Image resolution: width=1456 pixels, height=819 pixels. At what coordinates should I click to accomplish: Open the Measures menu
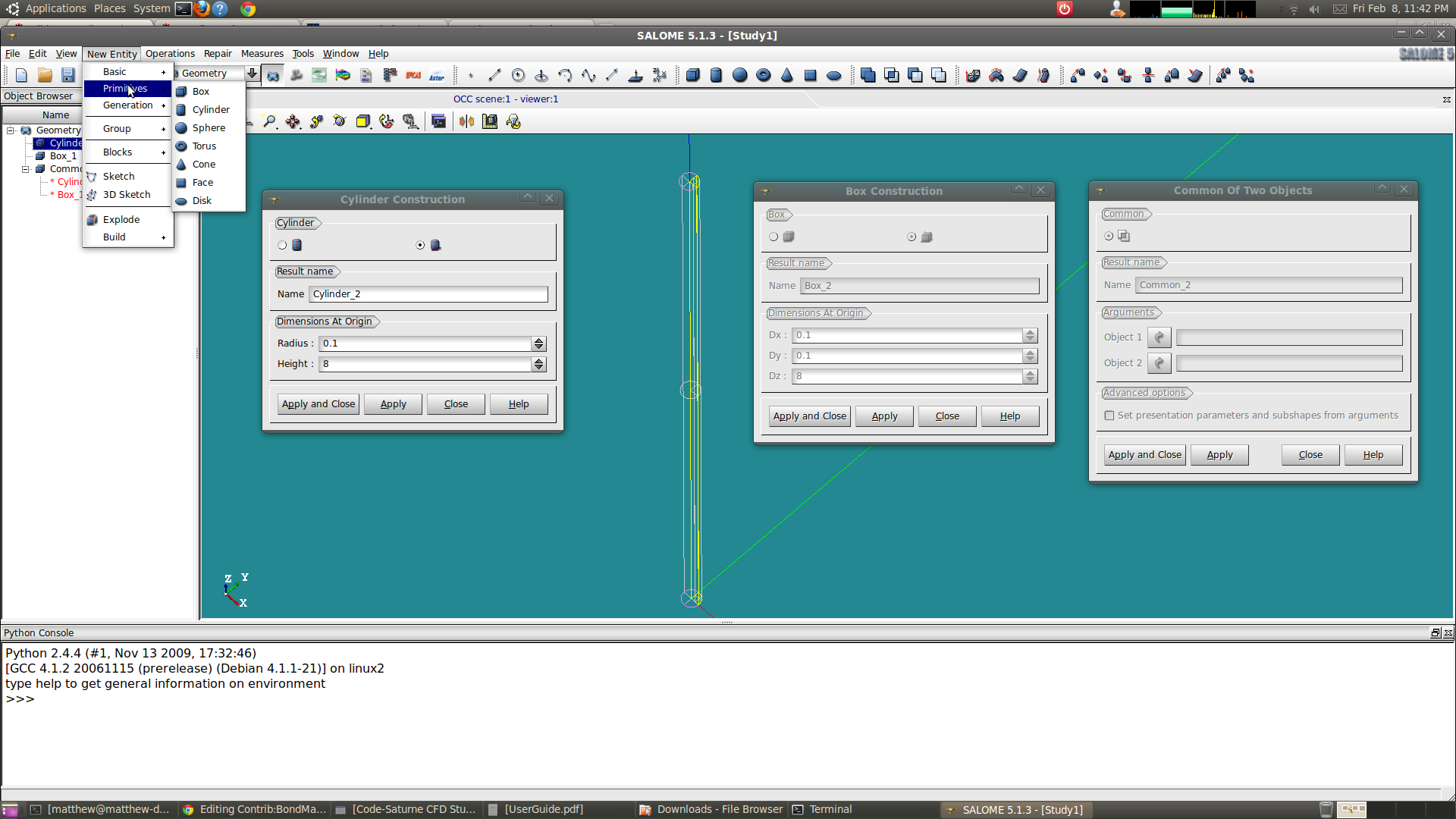click(262, 54)
